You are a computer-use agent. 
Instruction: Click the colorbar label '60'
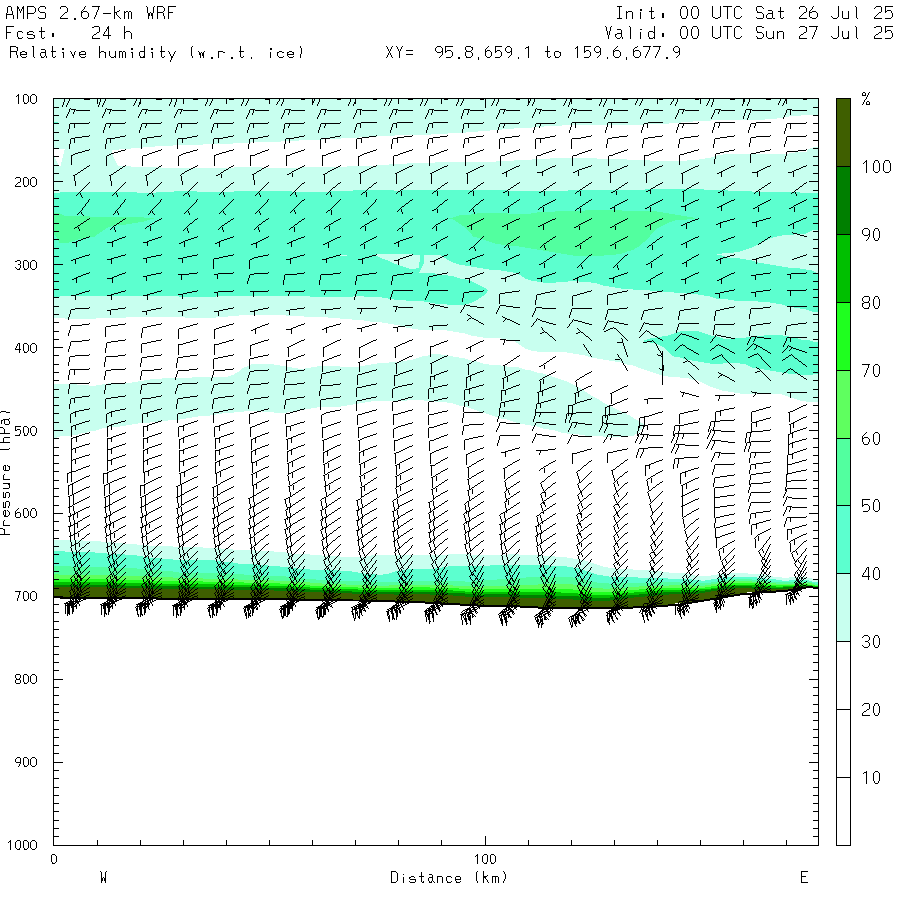click(871, 439)
